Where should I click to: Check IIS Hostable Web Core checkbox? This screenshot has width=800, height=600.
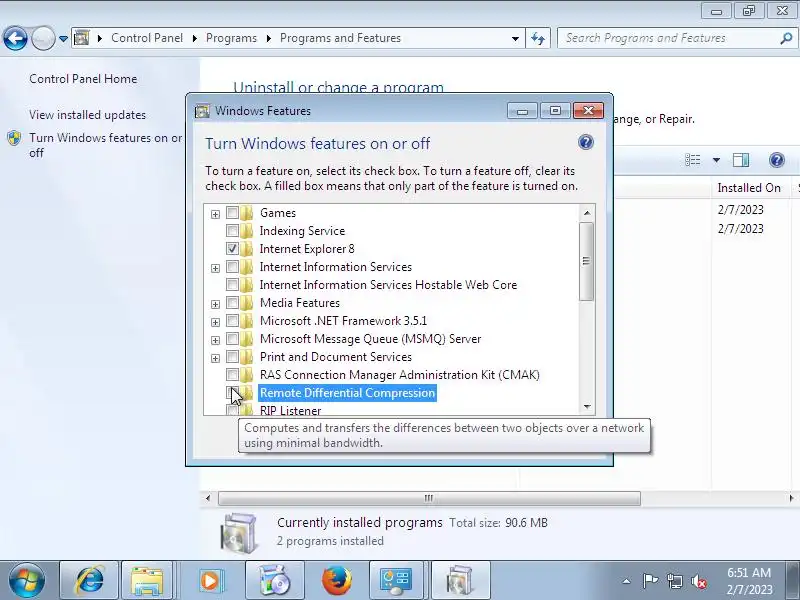[232, 284]
